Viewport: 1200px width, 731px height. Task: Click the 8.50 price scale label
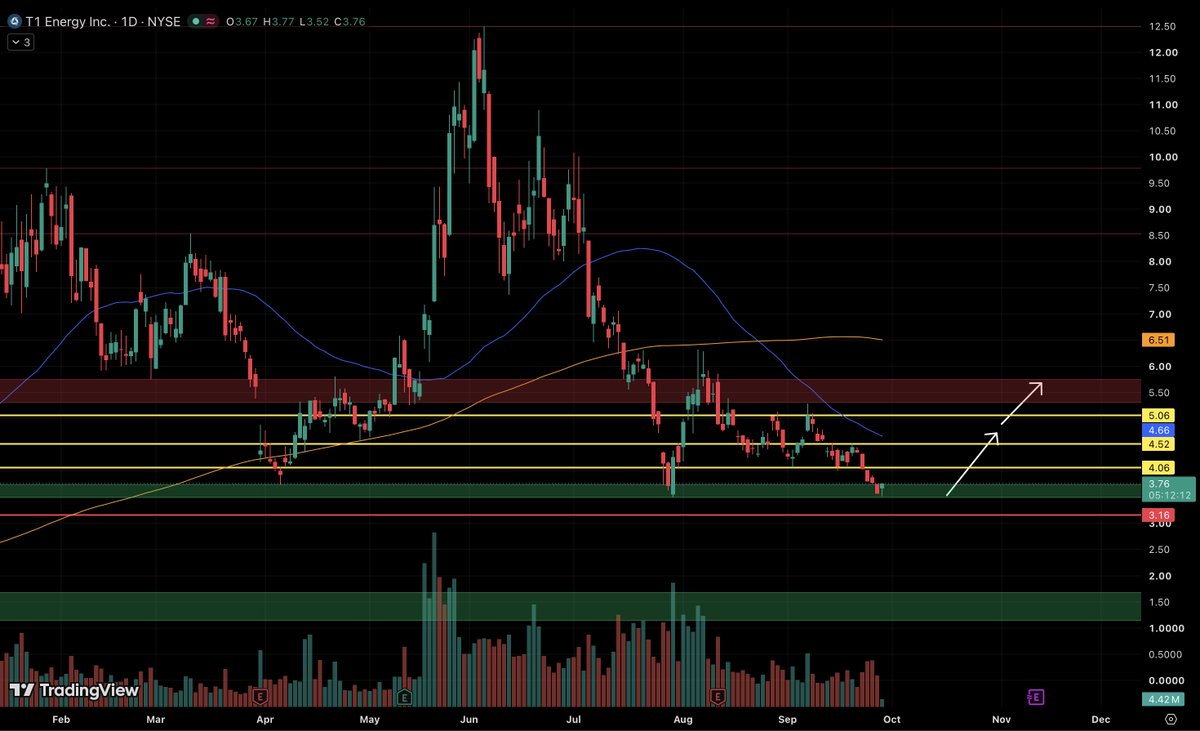[1160, 235]
